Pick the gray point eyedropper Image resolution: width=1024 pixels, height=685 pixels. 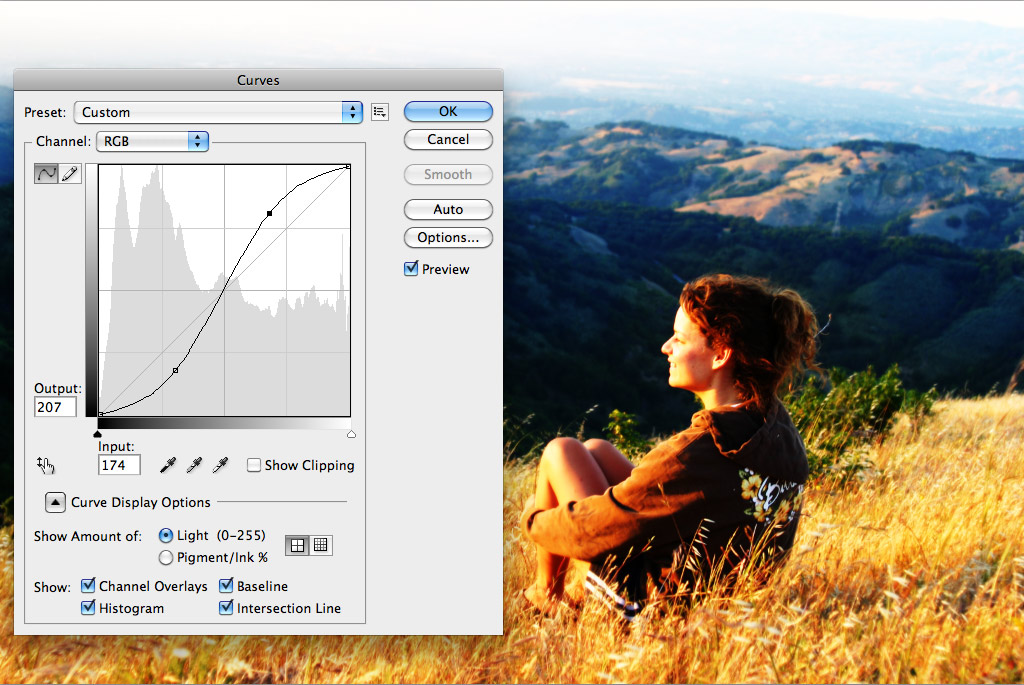[x=194, y=465]
